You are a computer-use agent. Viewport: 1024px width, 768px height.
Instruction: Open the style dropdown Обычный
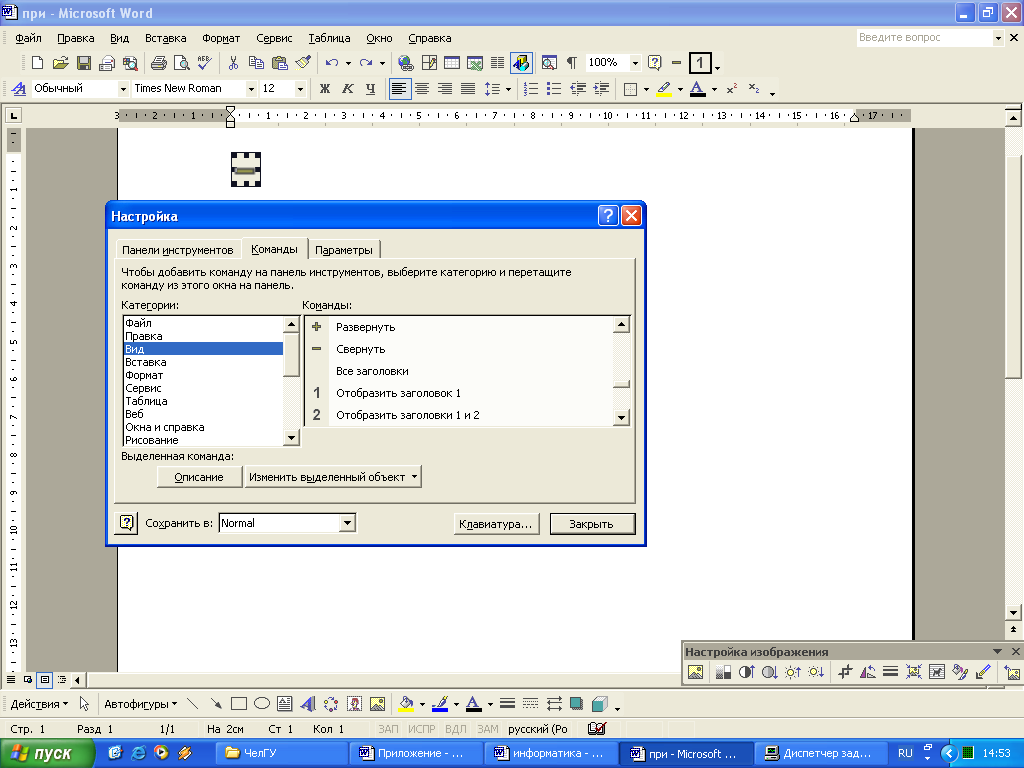pos(123,89)
